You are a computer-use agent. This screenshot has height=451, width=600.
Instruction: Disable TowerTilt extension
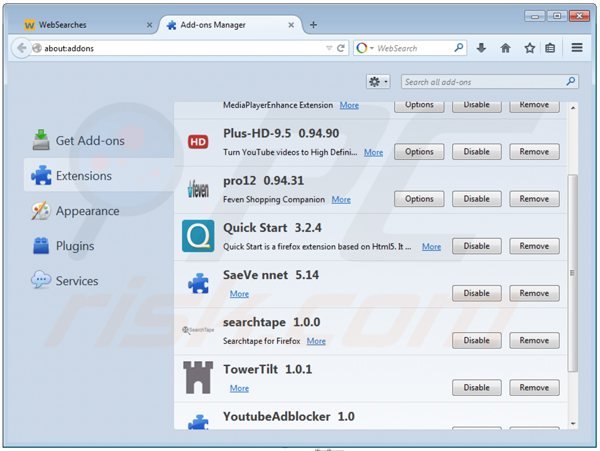coord(476,388)
